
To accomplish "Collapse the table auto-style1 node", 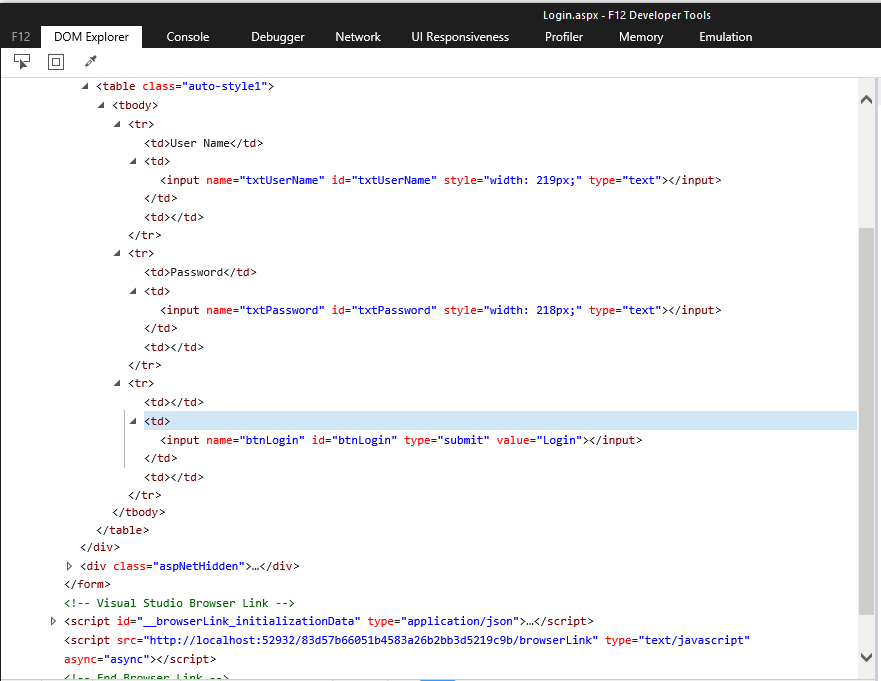I will [86, 86].
